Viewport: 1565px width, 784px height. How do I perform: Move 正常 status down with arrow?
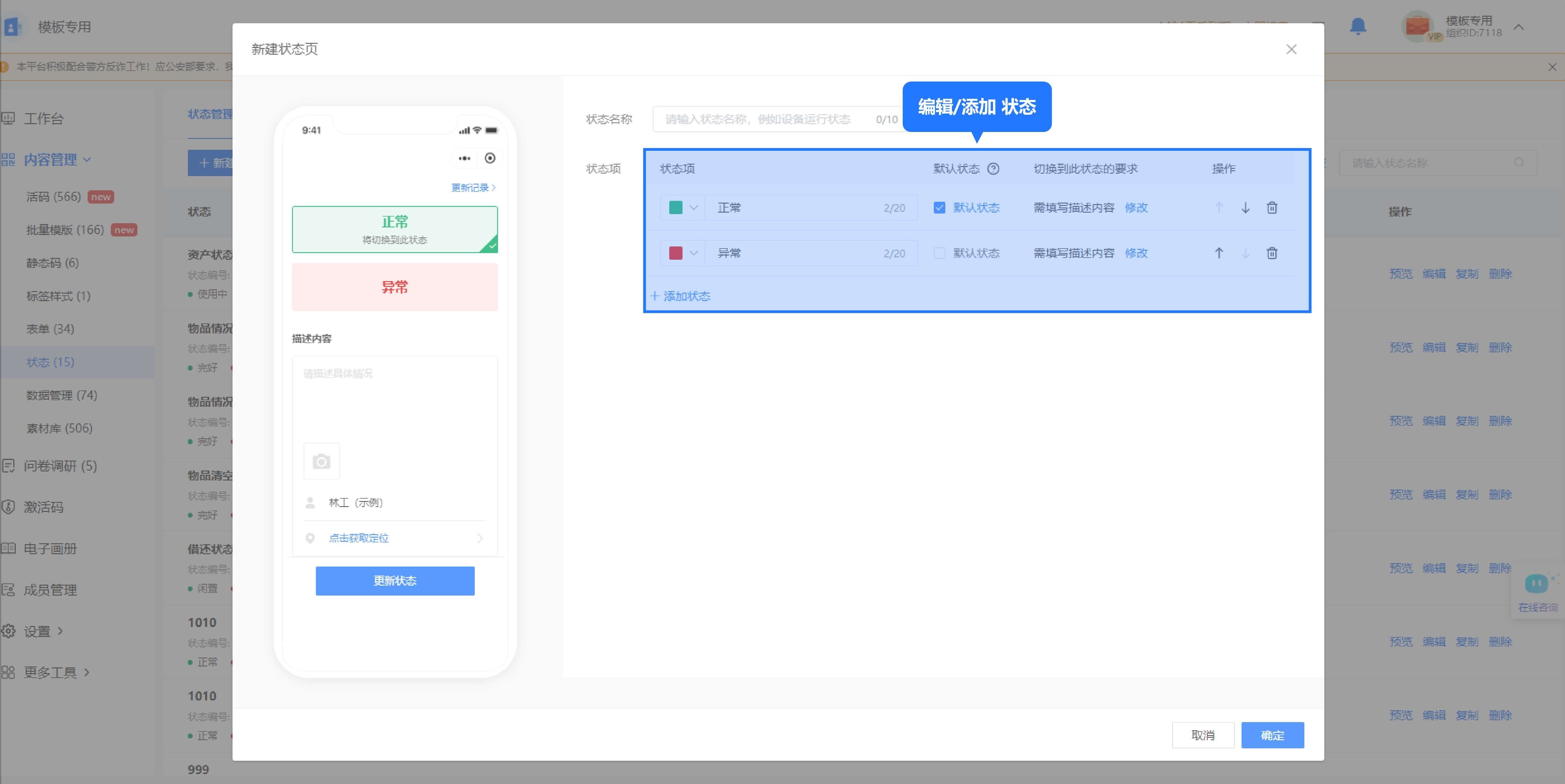1245,208
